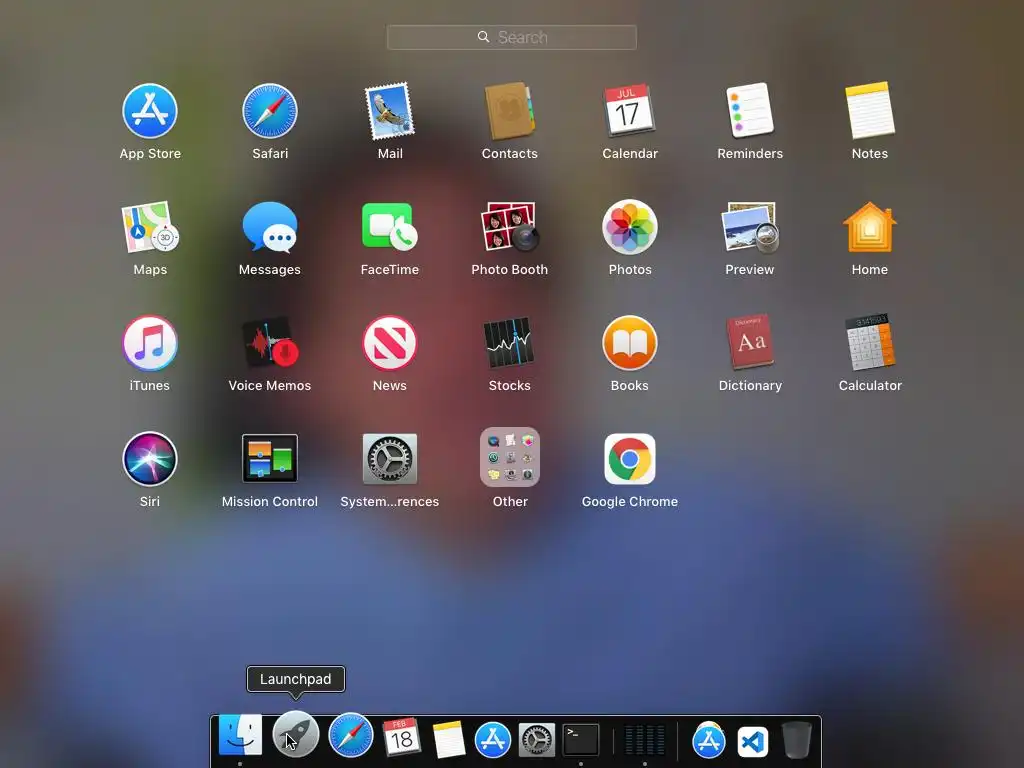This screenshot has height=768, width=1024.
Task: Launch Visual Studio Code from the Dock
Action: point(752,742)
